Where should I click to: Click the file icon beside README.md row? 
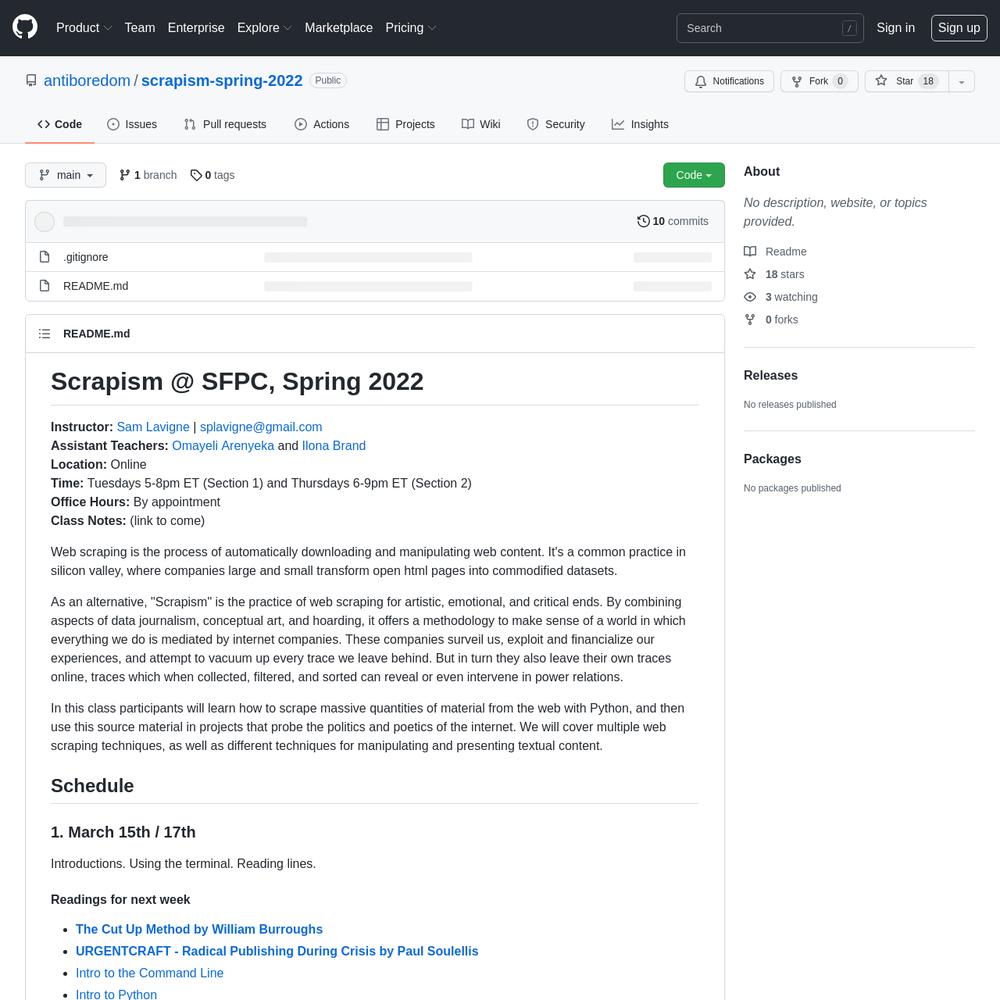[45, 286]
